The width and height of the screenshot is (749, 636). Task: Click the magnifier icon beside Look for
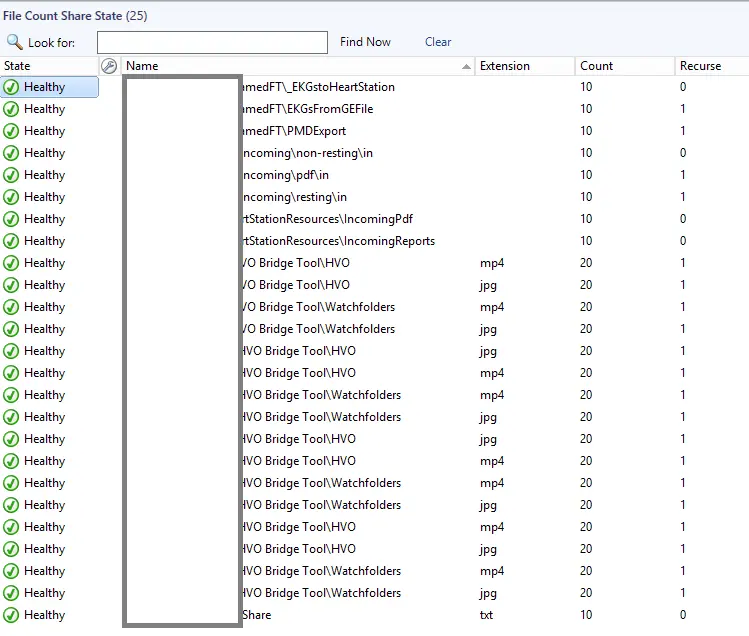[x=14, y=42]
